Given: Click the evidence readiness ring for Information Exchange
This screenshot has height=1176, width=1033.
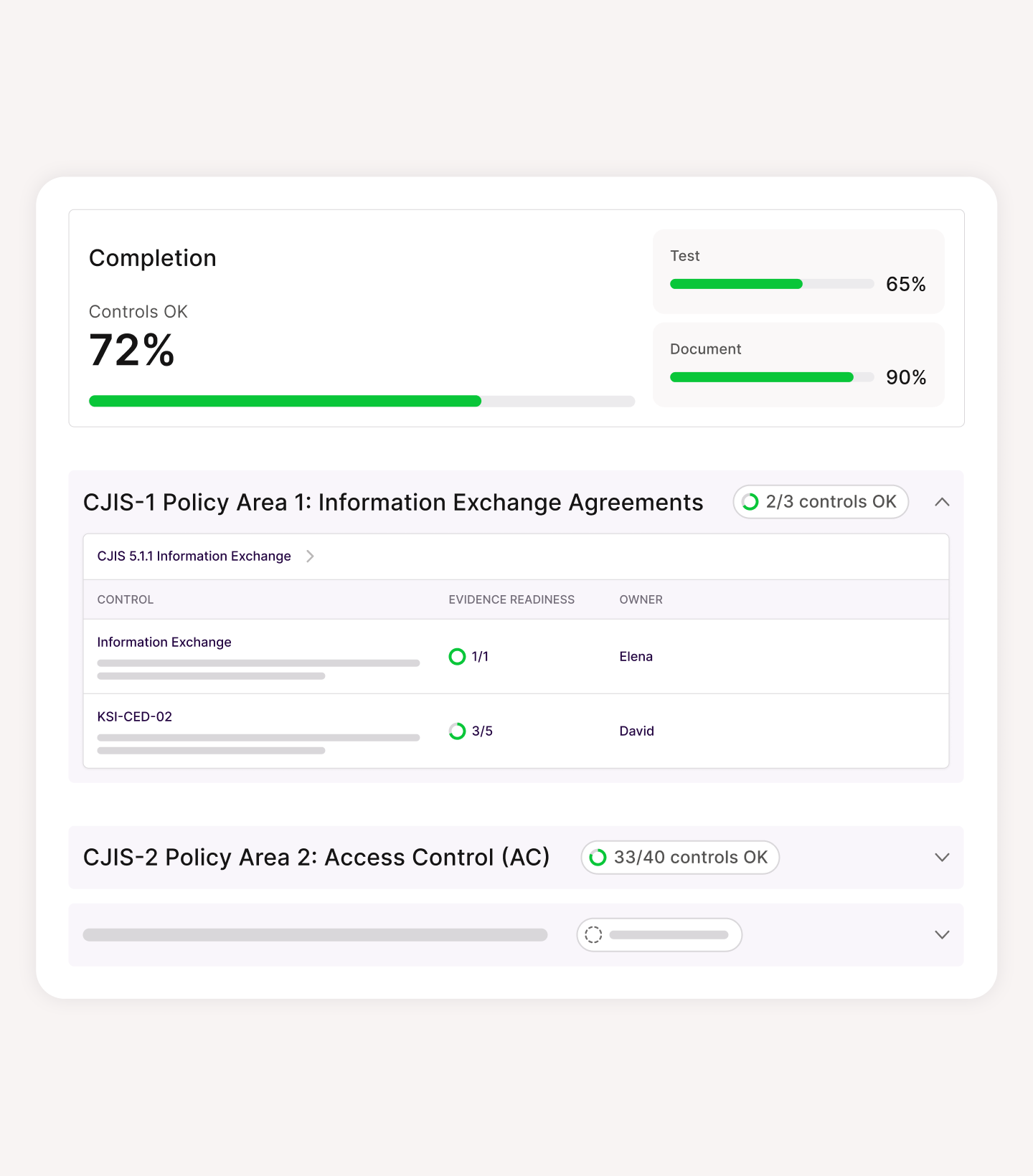Looking at the screenshot, I should (x=457, y=656).
